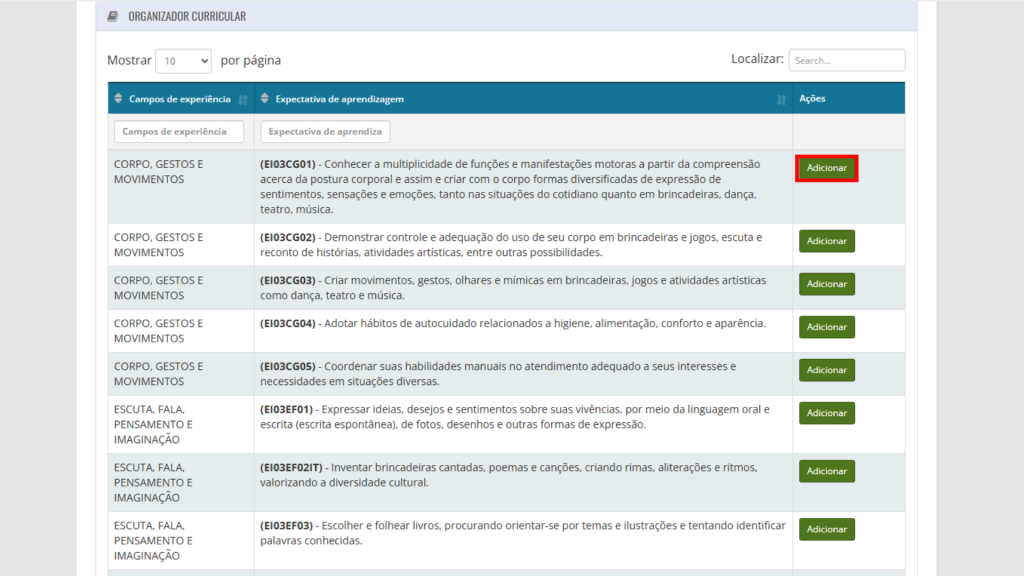Focus the Campos de experiência filter box
Viewport: 1024px width, 576px height.
click(x=179, y=131)
